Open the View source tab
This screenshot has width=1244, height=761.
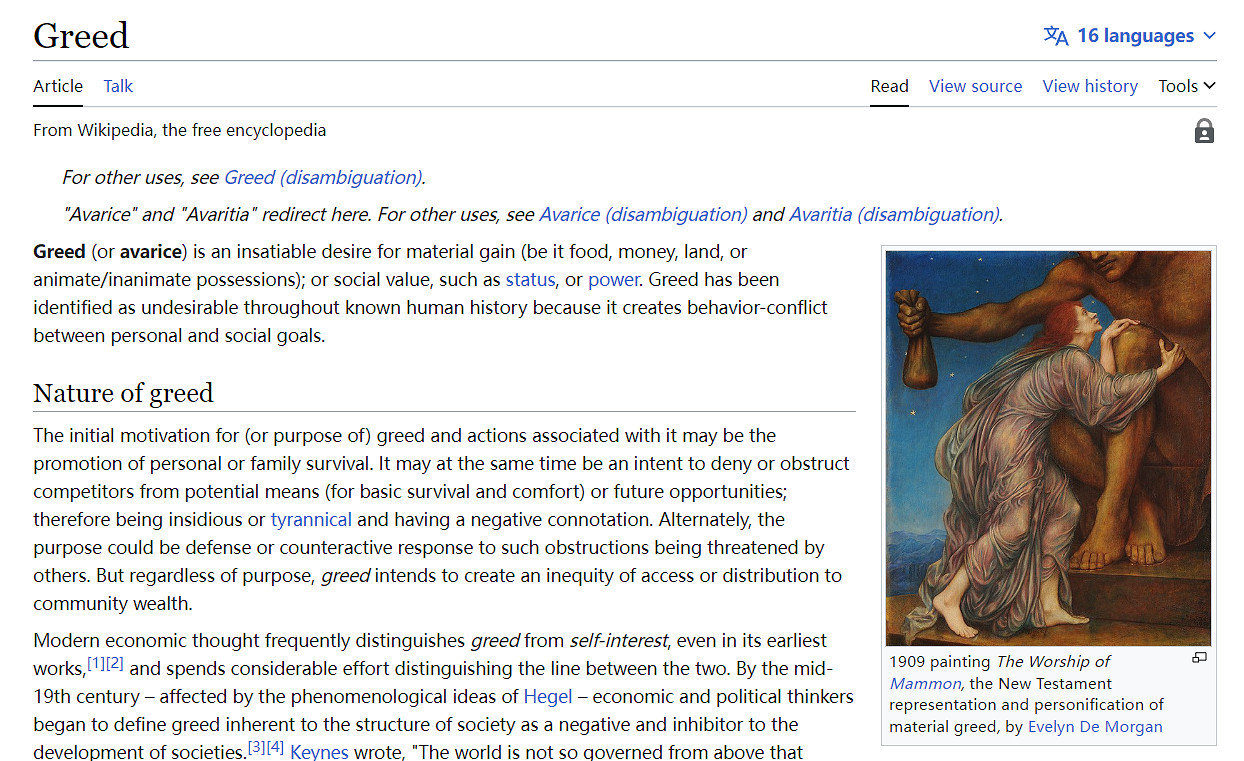point(975,86)
